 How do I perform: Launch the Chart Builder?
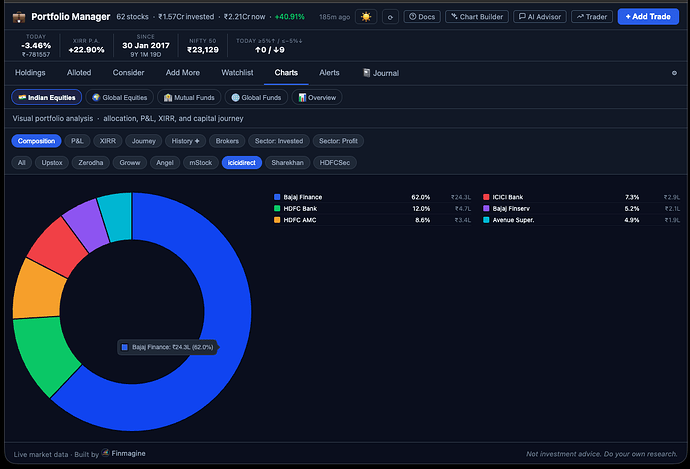pyautogui.click(x=477, y=17)
